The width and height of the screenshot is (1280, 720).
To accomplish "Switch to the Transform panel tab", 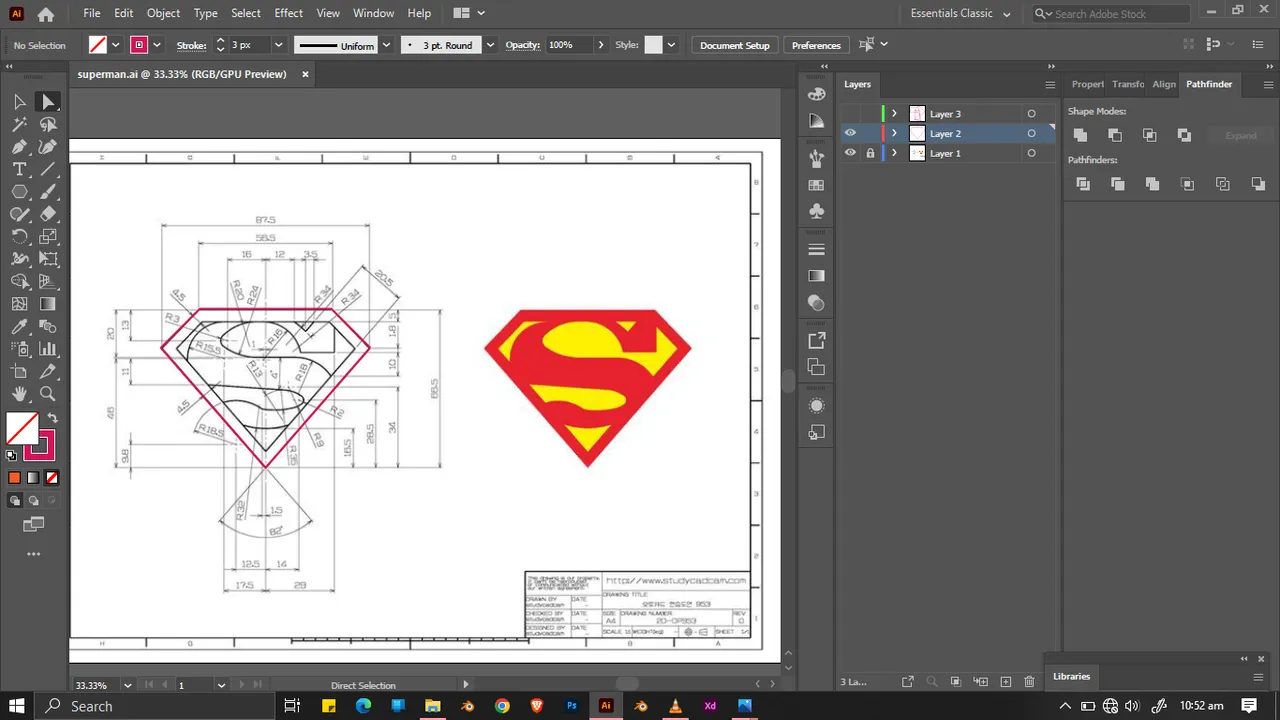I will coord(1128,84).
